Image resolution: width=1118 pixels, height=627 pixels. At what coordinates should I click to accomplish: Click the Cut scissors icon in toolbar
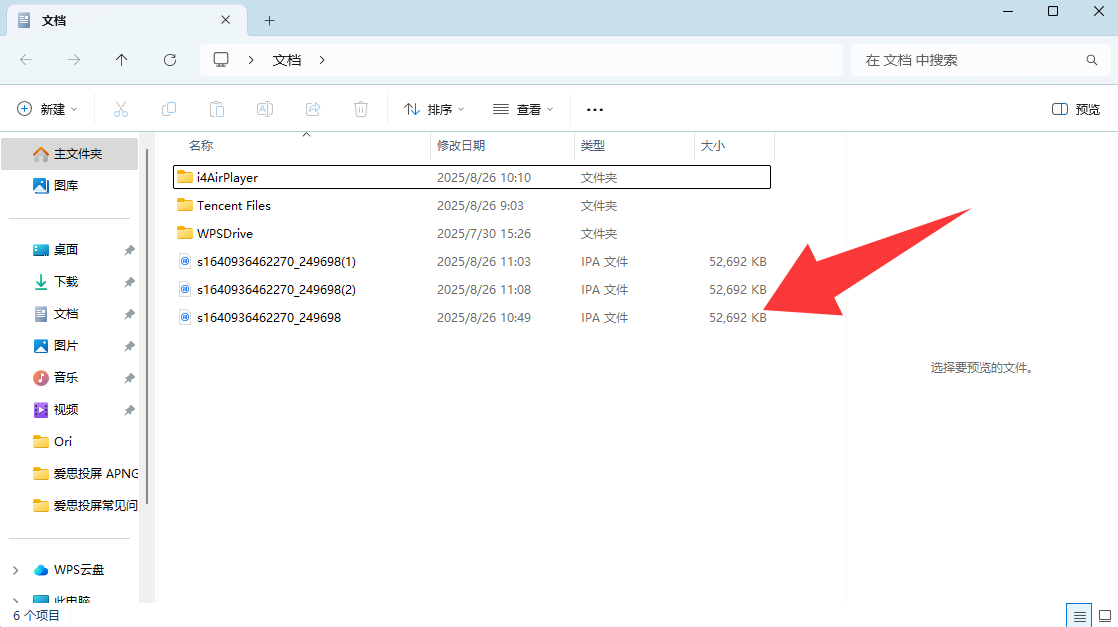click(x=121, y=109)
